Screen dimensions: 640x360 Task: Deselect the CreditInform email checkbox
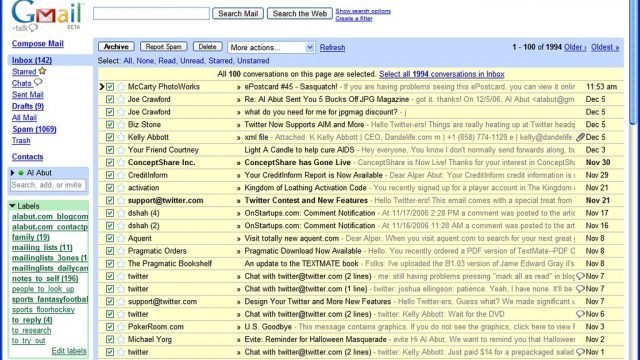[110, 176]
